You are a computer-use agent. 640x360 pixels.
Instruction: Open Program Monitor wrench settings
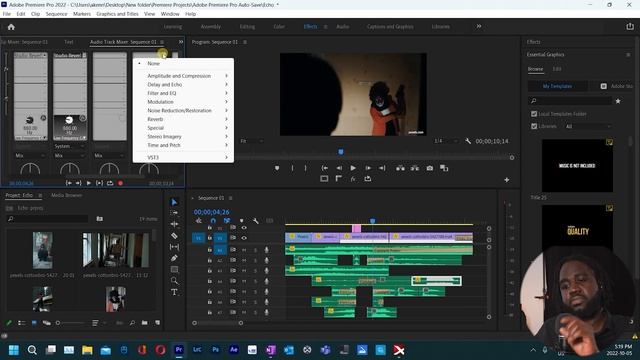tap(468, 141)
